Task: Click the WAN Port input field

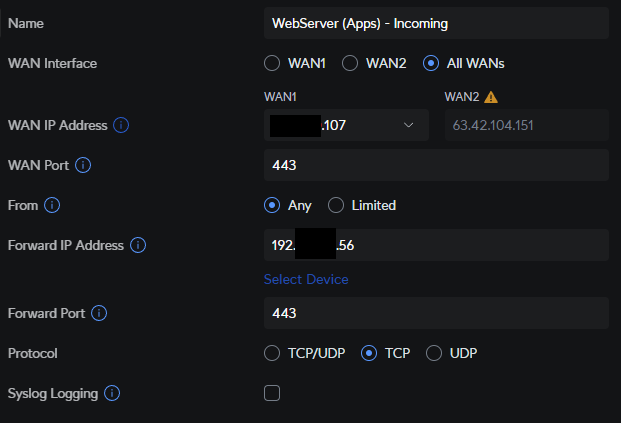Action: point(436,165)
